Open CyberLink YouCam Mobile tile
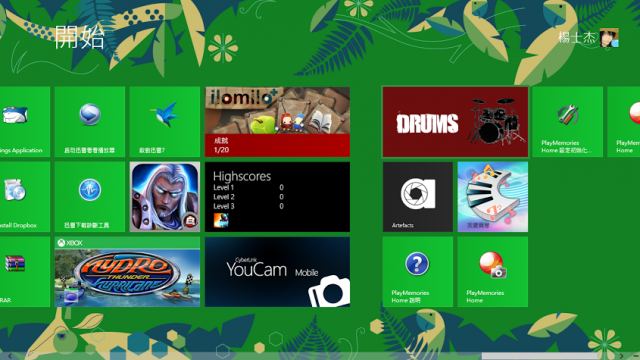Viewport: 640px width, 360px height. pos(277,272)
